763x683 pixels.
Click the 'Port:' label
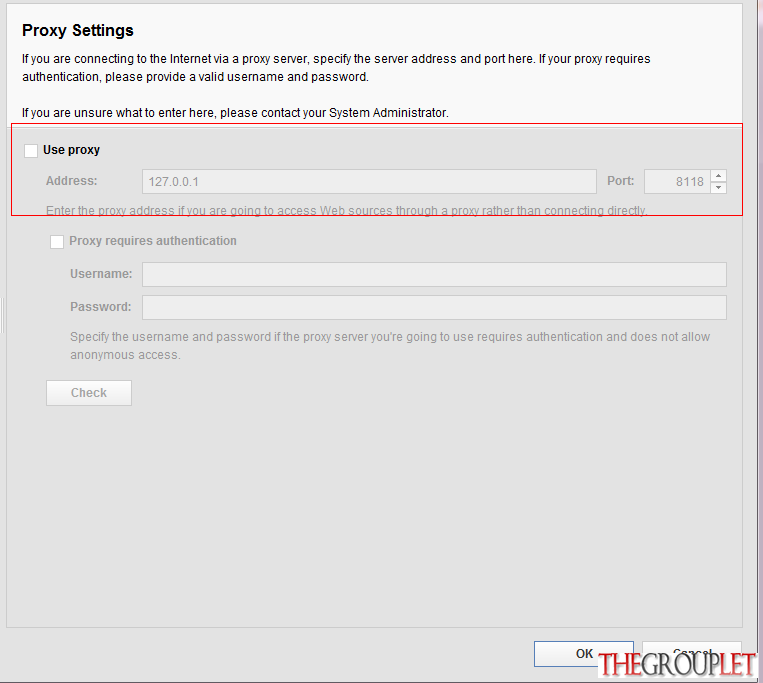coord(620,181)
